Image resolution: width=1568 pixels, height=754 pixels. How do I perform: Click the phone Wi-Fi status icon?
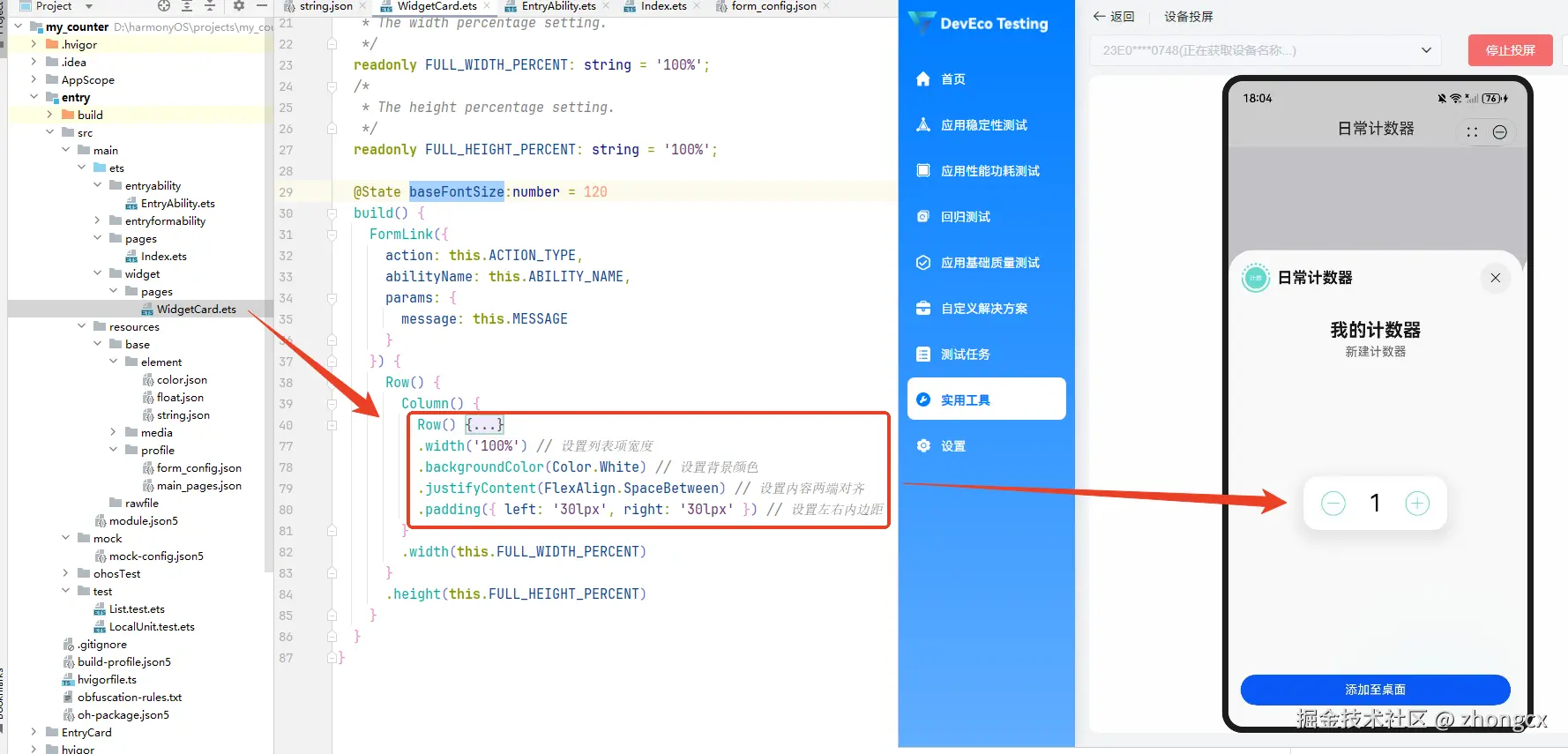(x=1455, y=98)
